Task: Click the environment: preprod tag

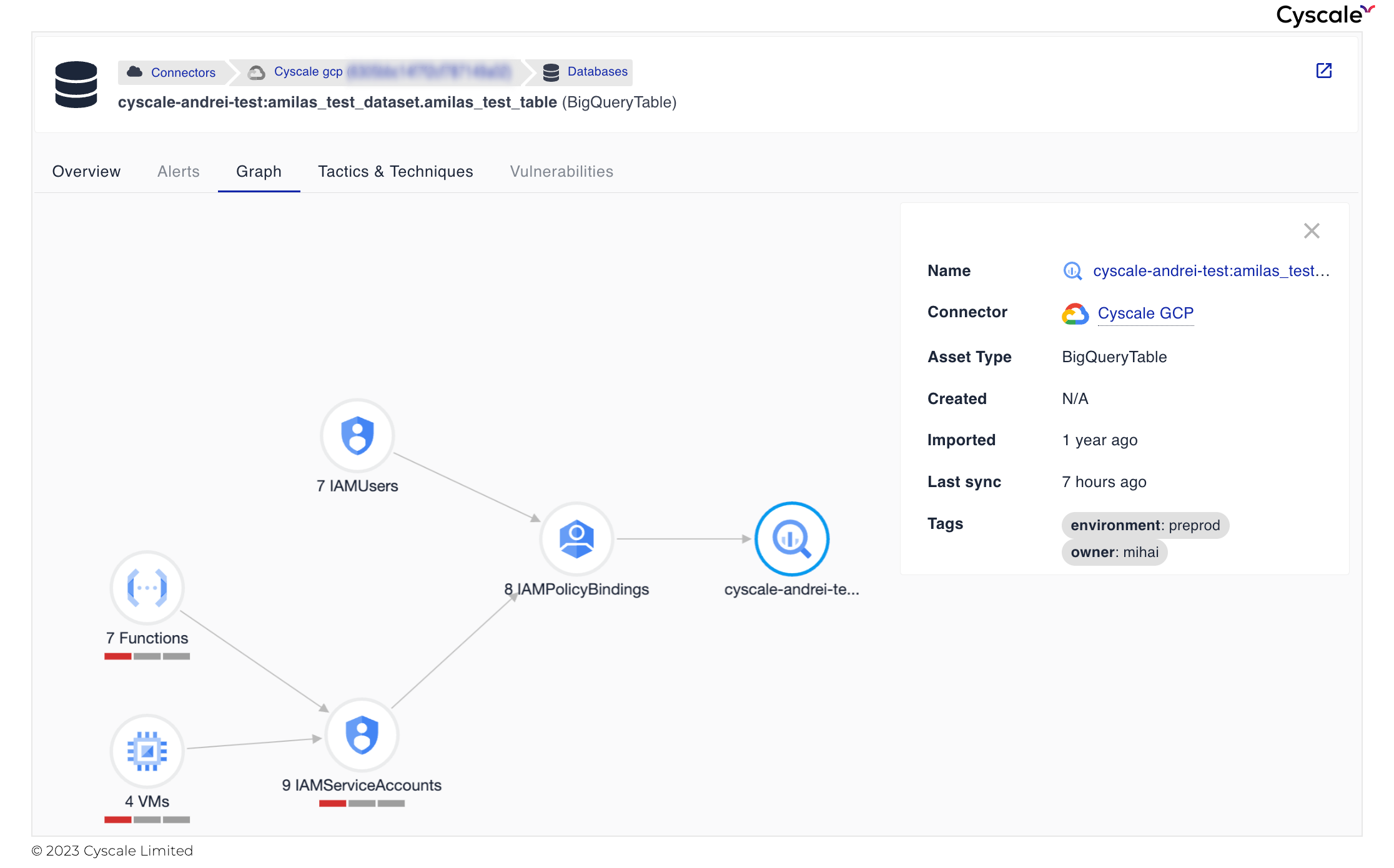Action: point(1145,525)
